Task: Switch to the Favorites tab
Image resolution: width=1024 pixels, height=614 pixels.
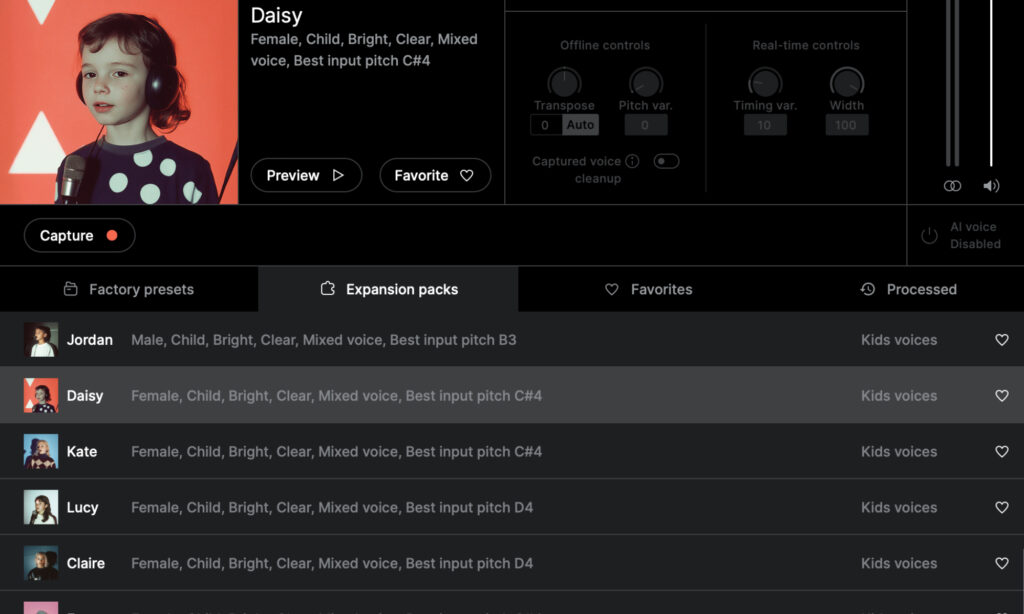Action: tap(648, 290)
